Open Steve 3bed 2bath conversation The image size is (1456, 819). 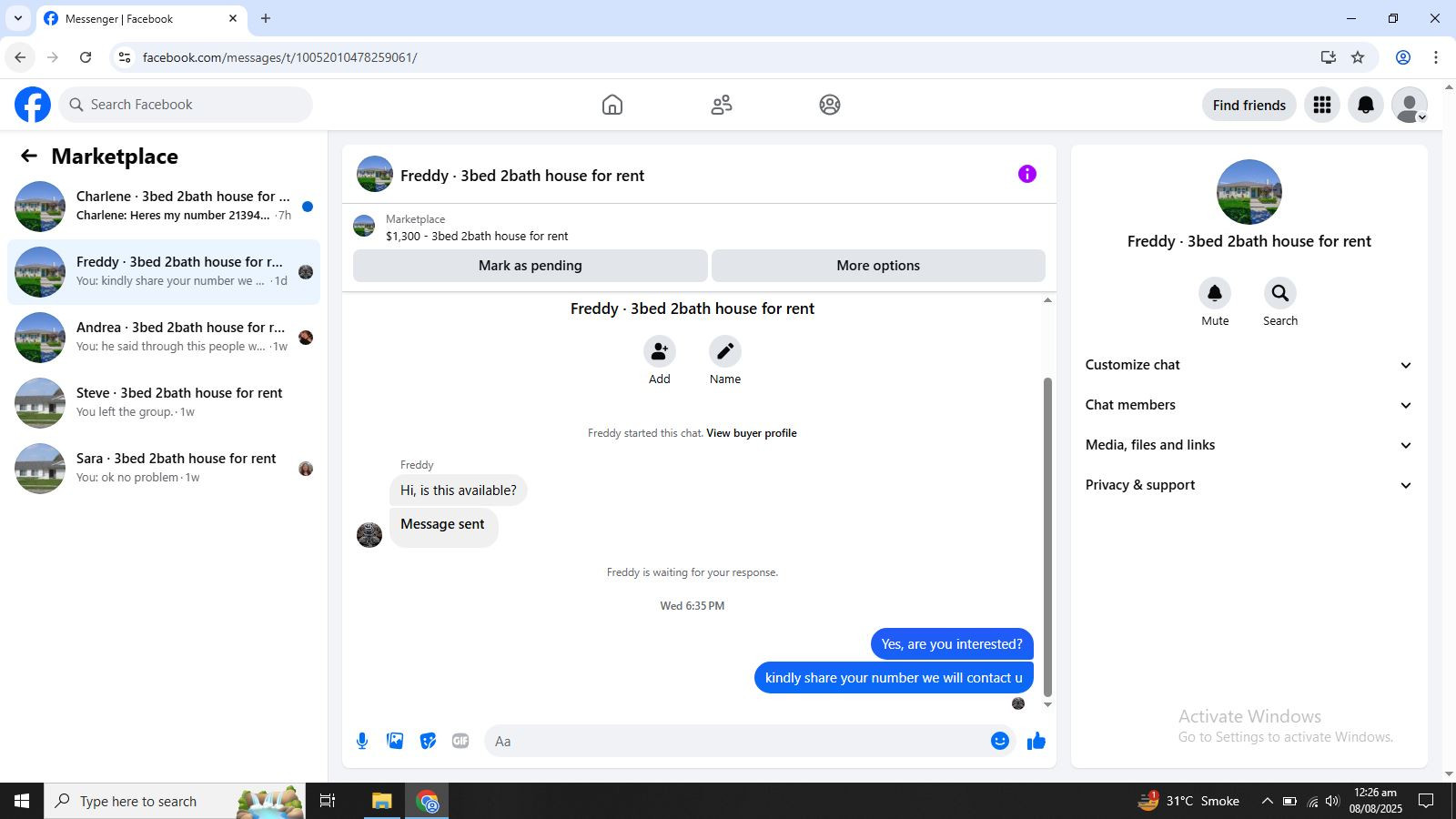point(164,403)
